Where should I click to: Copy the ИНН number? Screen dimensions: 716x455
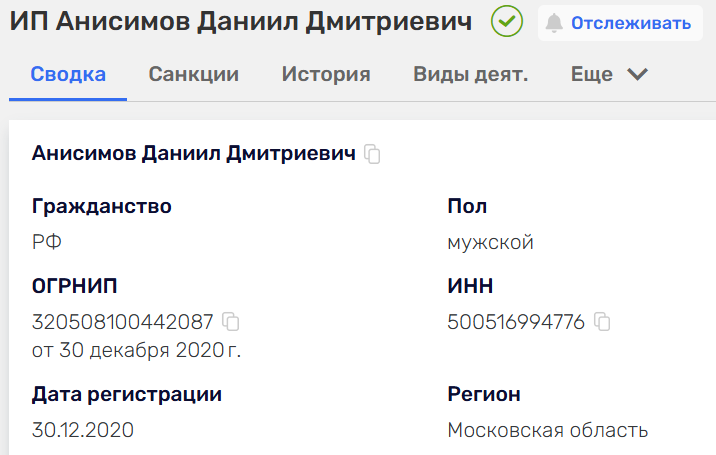[x=602, y=322]
